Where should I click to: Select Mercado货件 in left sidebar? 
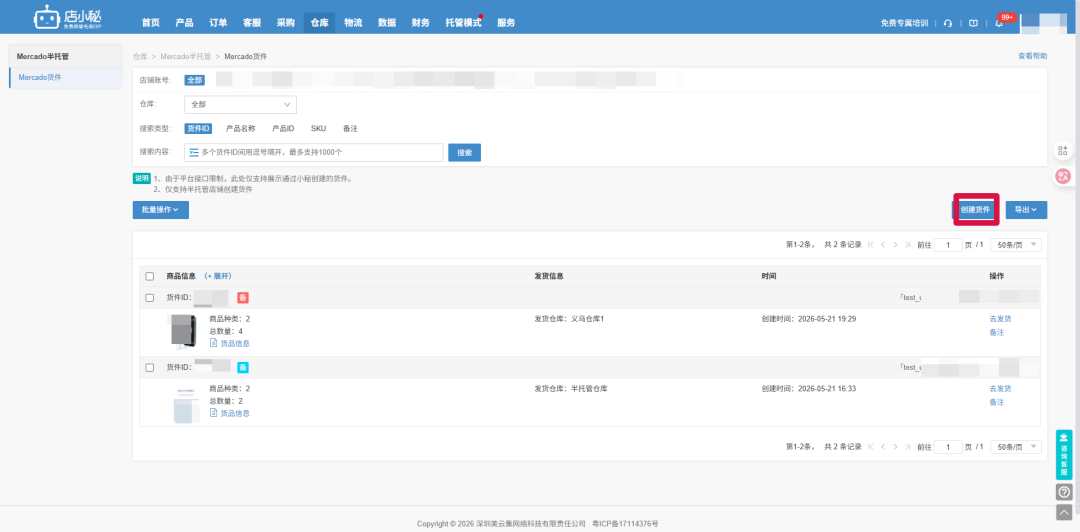[66, 77]
